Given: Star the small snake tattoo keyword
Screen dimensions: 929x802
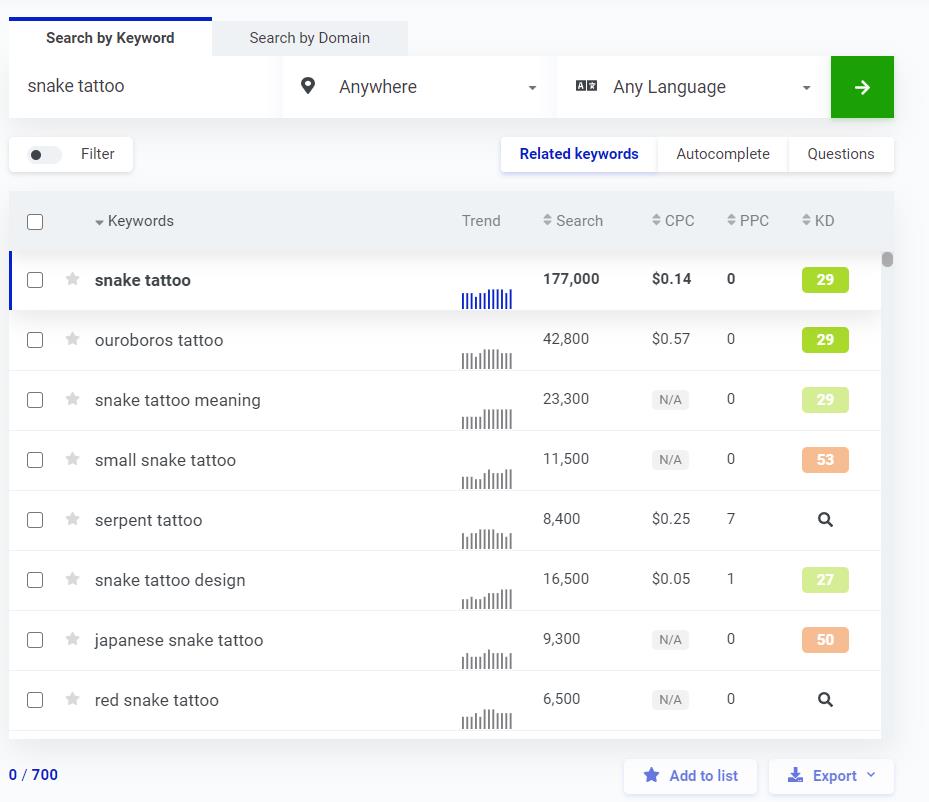Looking at the screenshot, I should [x=72, y=459].
